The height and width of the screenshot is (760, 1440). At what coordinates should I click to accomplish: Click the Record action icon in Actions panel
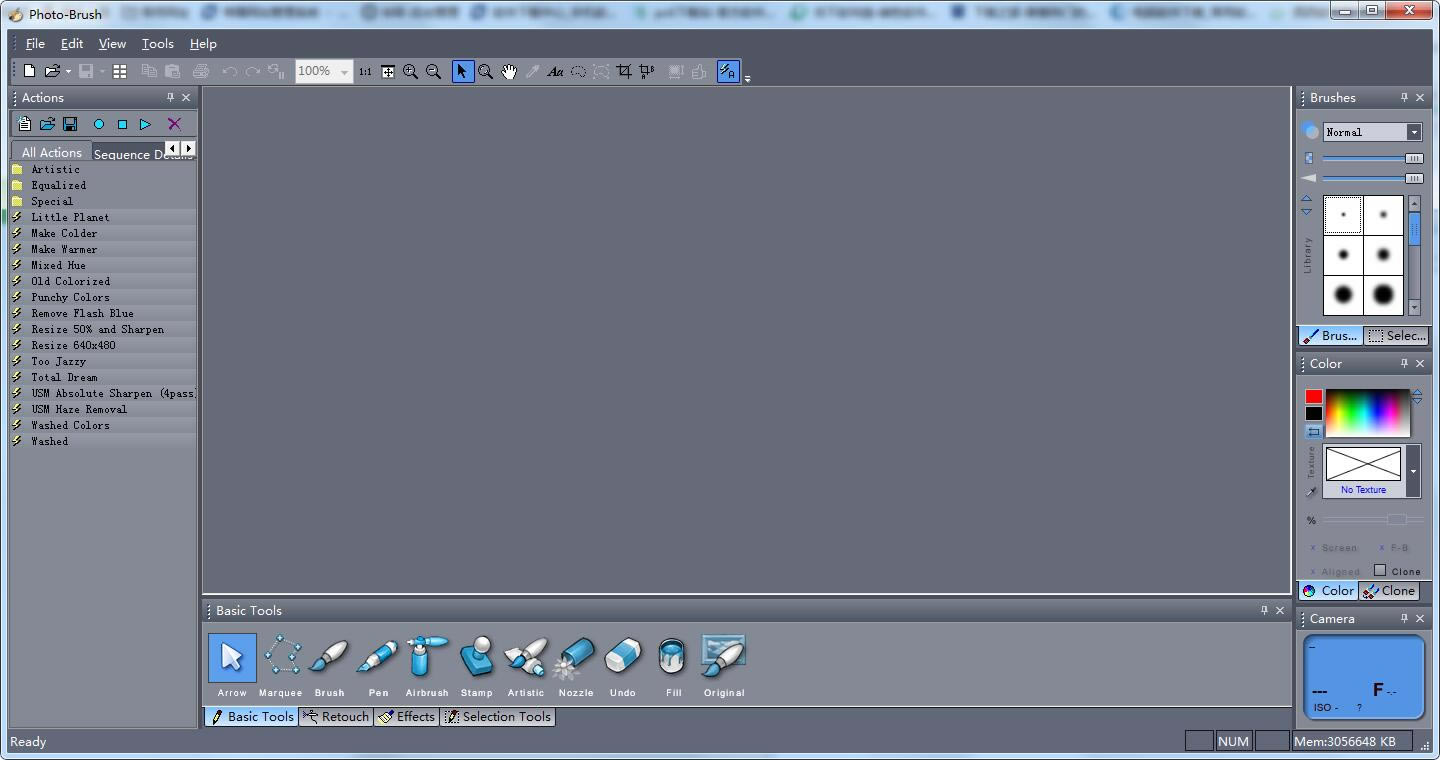click(99, 124)
